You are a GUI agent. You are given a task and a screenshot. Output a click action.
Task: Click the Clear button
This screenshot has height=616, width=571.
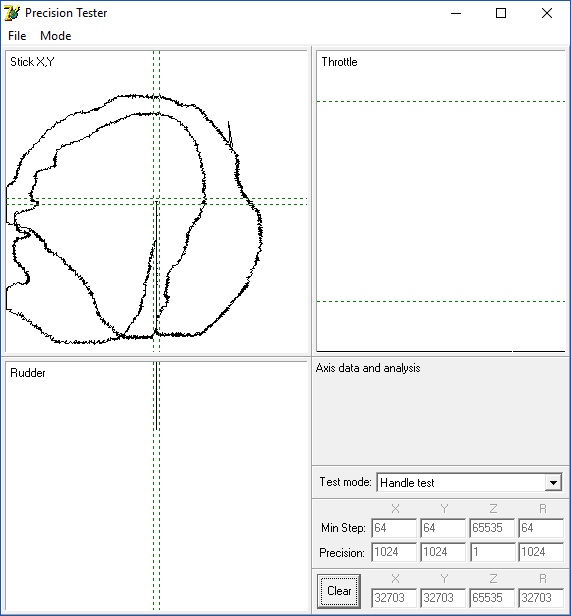(x=339, y=591)
